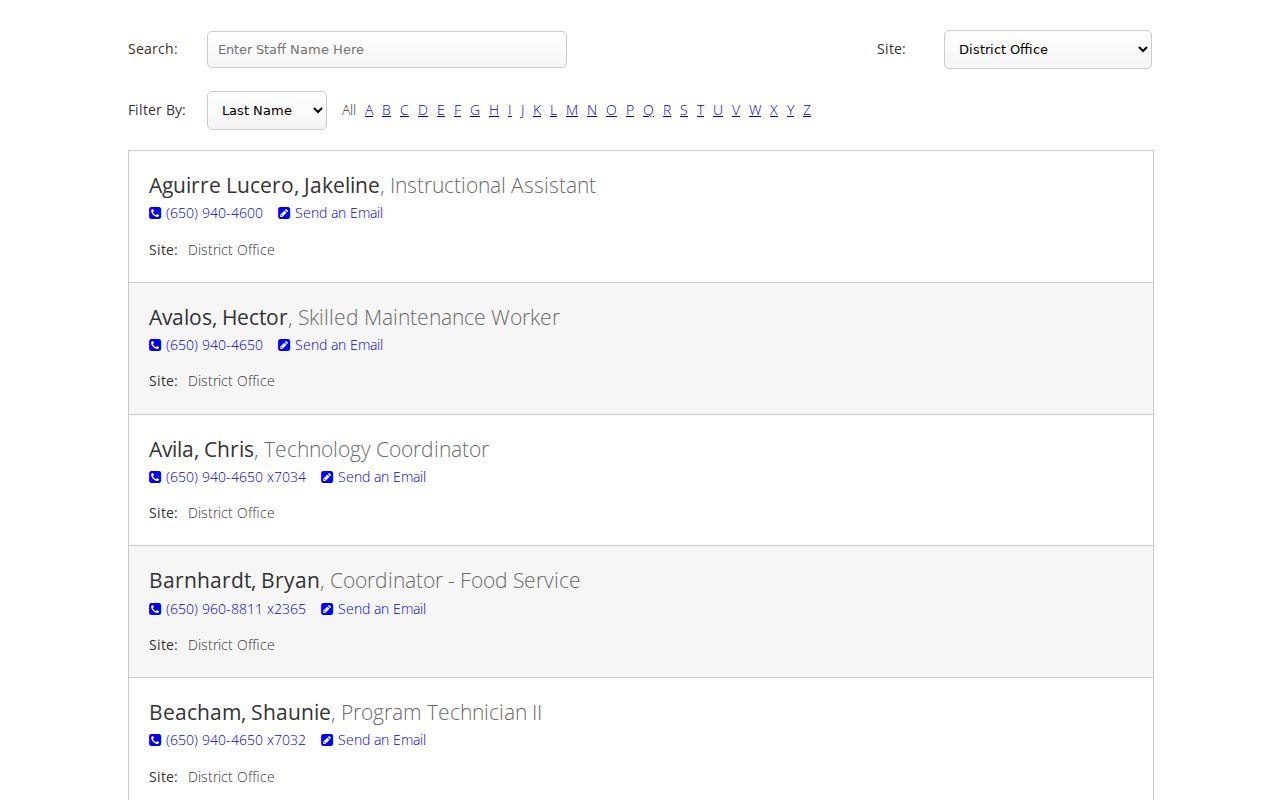Send an Email to Shaunie Beacham
The image size is (1280, 800).
point(382,740)
